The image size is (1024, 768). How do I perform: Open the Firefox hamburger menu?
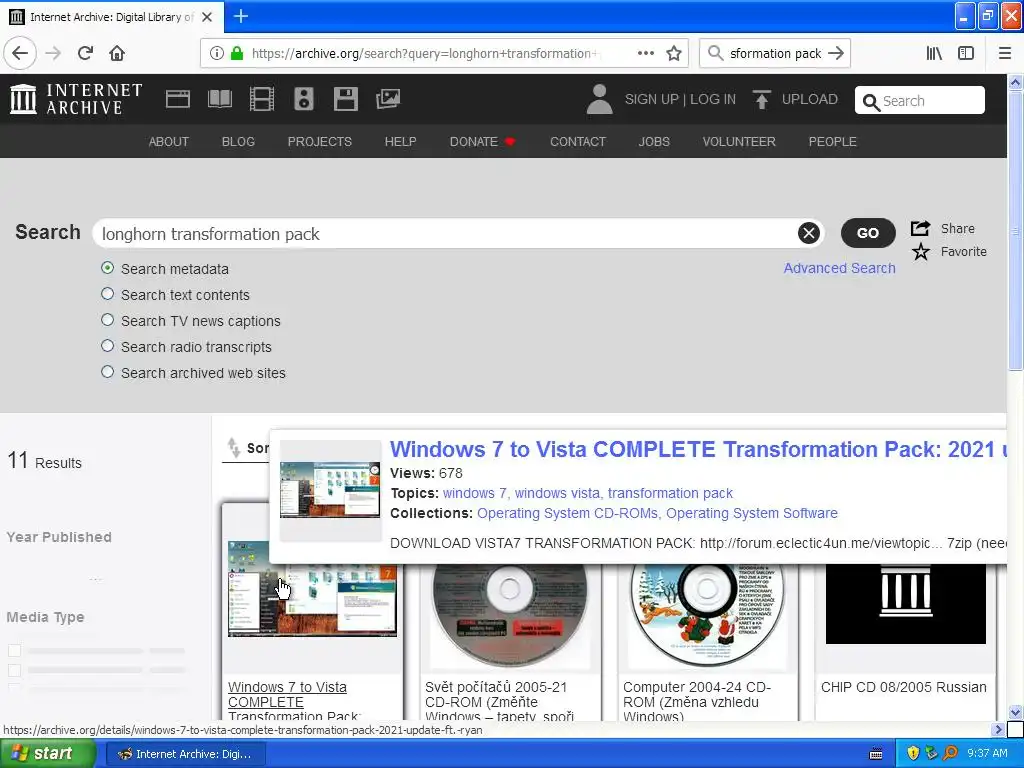1005,53
